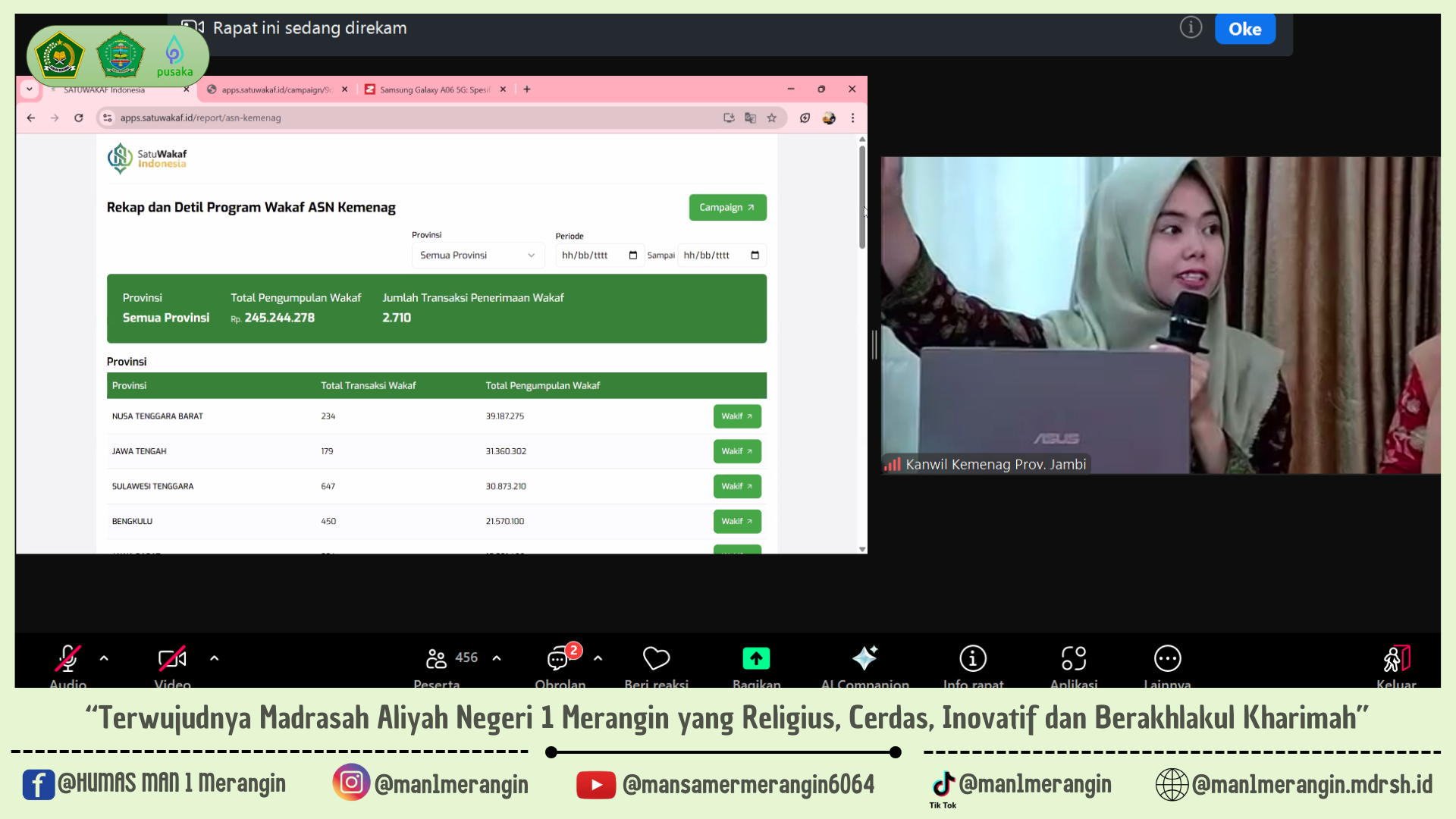The image size is (1456, 819).
Task: Expand video options arrow next to Video
Action: tap(215, 658)
